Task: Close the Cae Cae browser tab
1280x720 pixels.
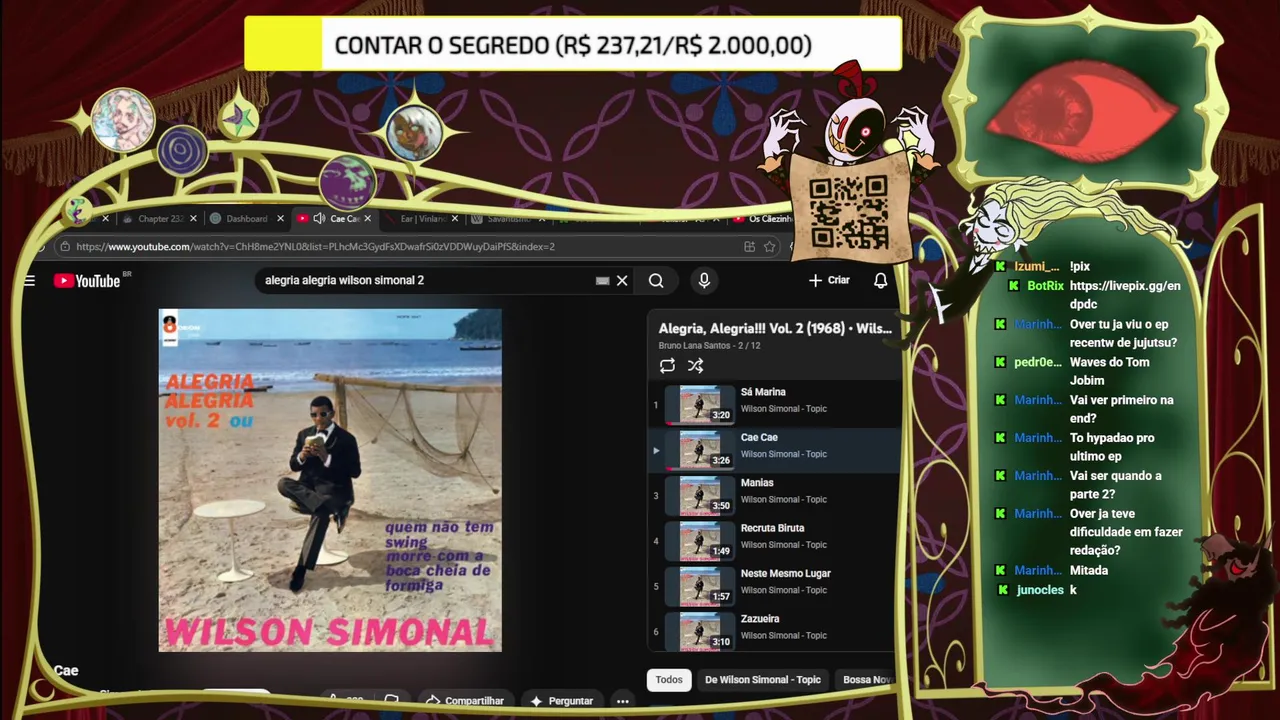Action: (367, 219)
